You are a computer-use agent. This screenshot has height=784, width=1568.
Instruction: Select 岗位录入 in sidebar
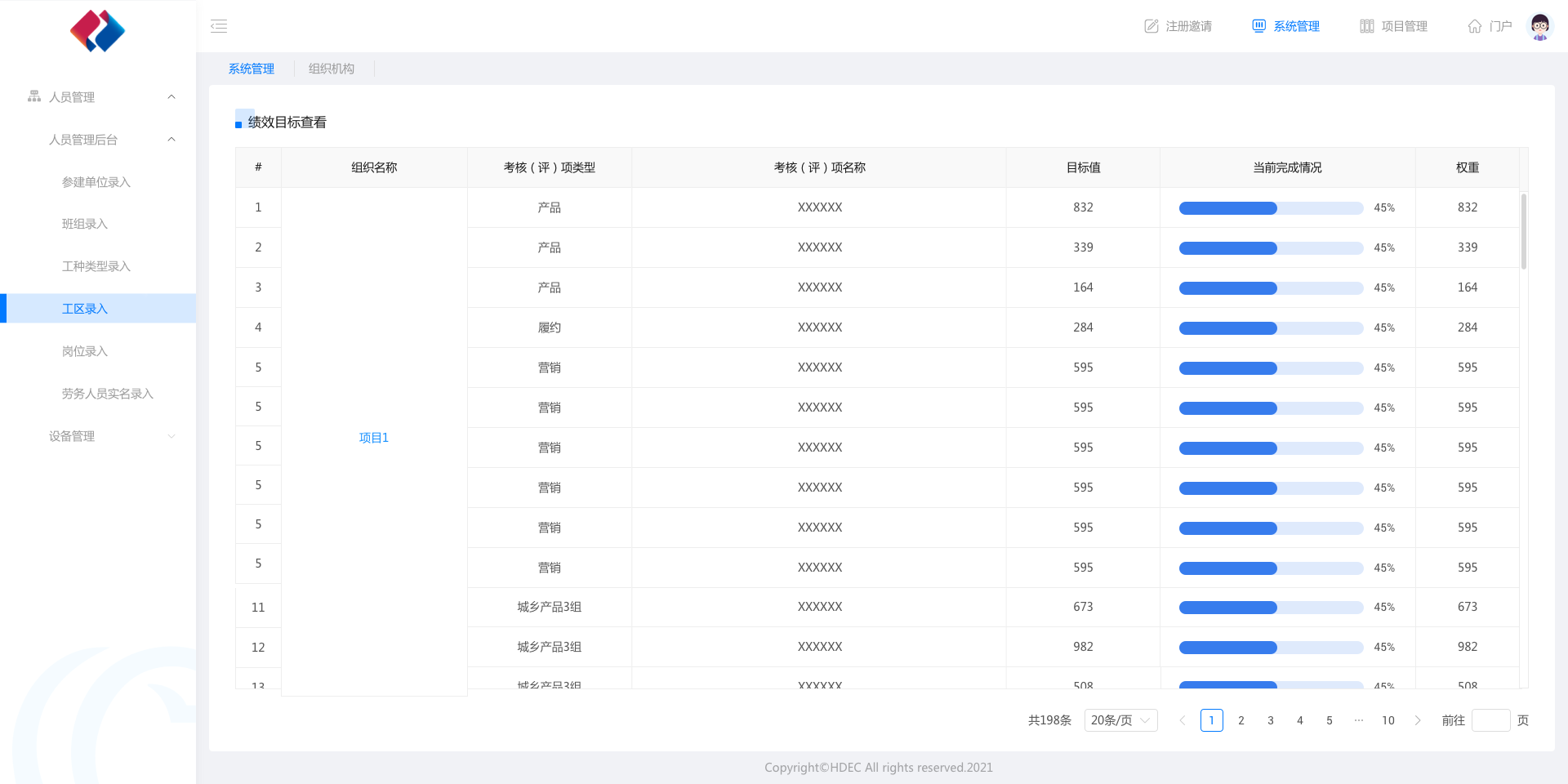point(85,351)
